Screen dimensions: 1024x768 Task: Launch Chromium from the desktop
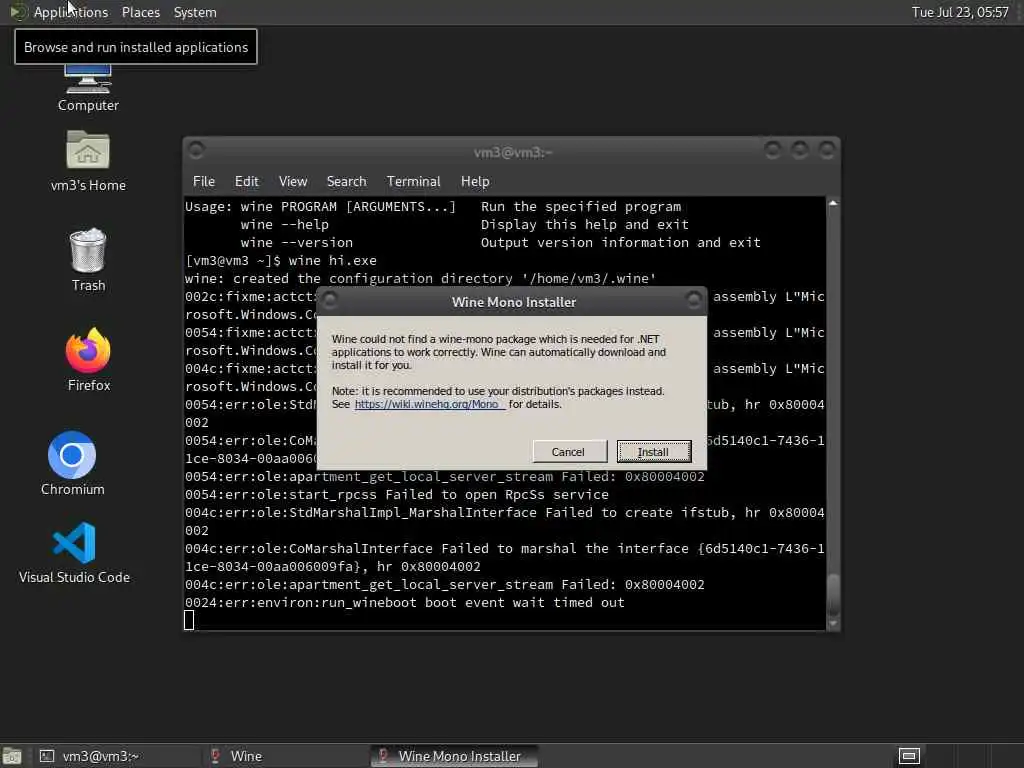pos(72,463)
